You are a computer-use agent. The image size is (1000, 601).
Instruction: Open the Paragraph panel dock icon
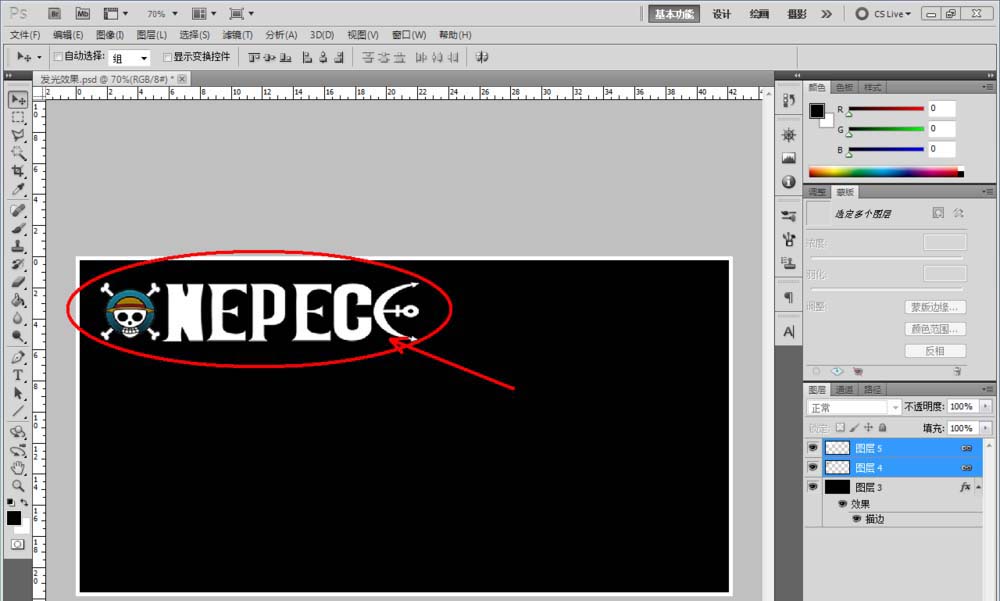789,297
